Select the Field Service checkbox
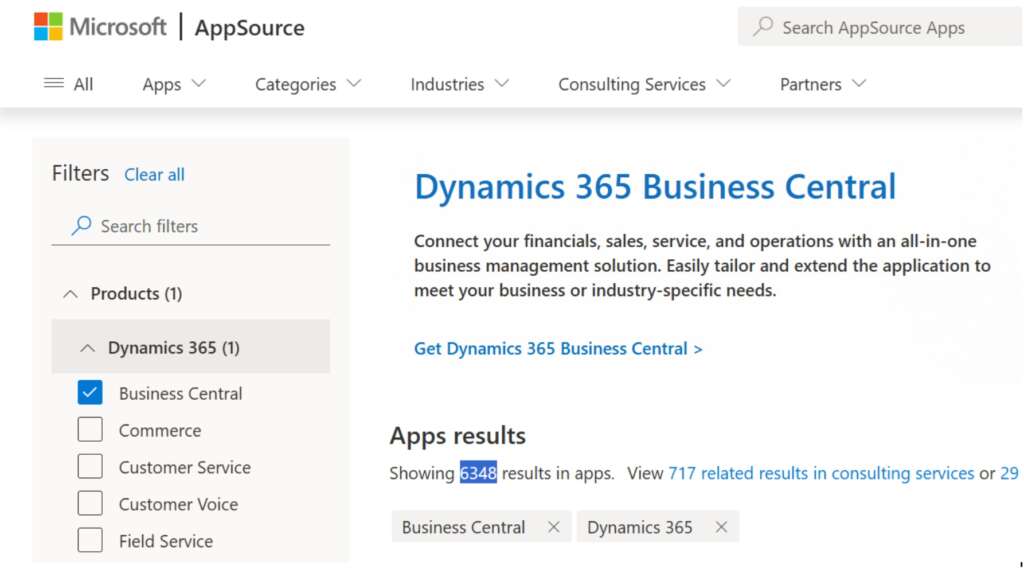Viewport: 1024px width, 577px height. click(90, 540)
